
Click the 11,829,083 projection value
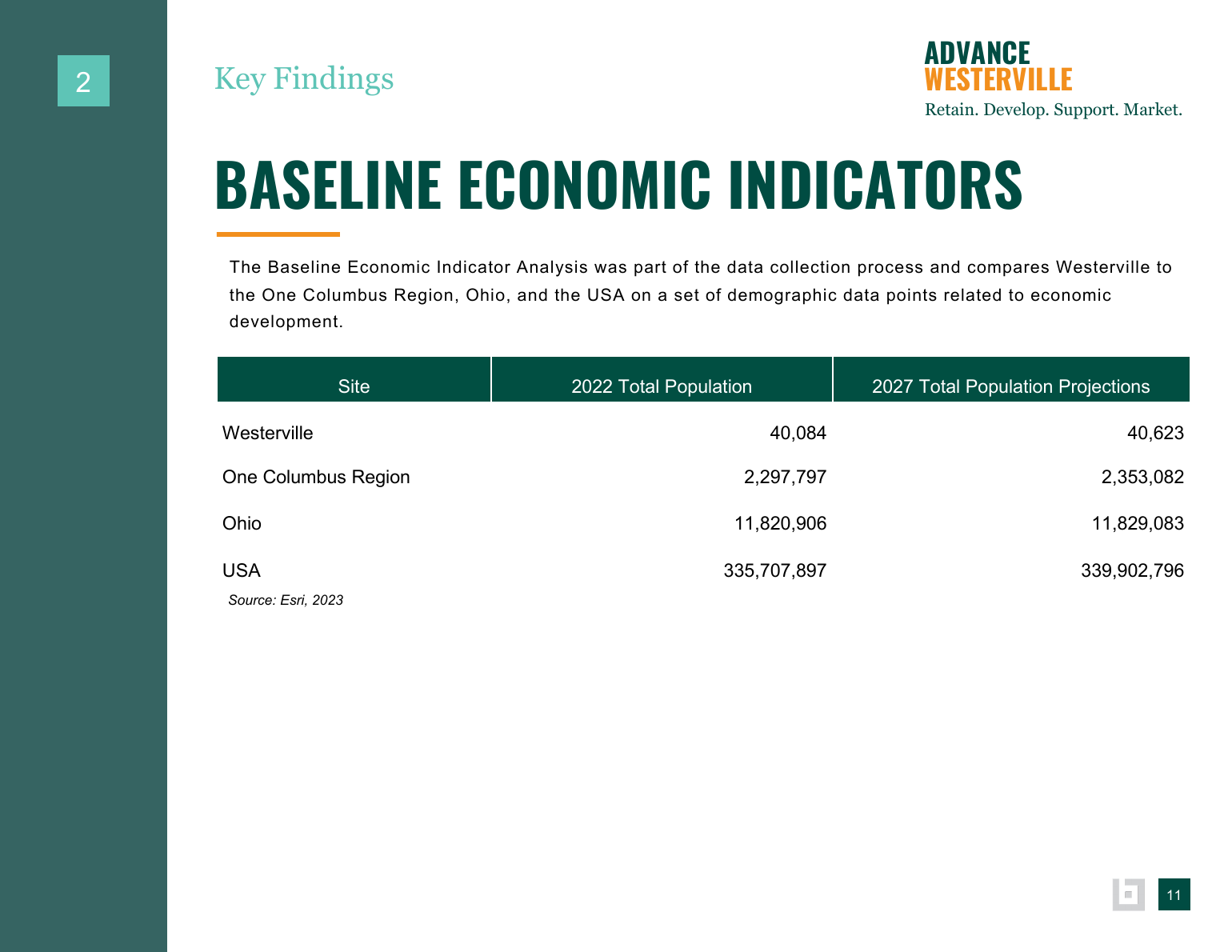pos(1138,523)
